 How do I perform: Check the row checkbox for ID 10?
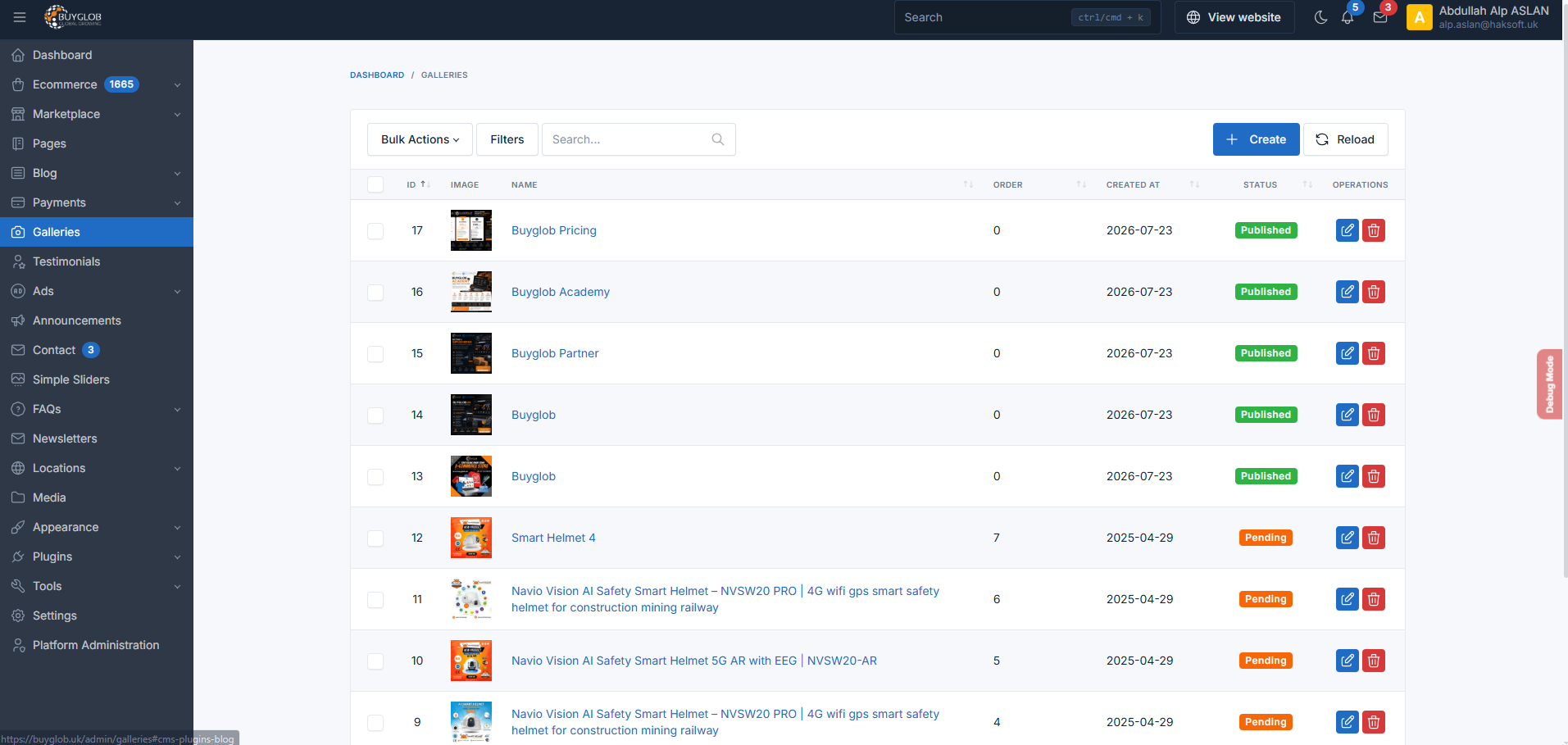pyautogui.click(x=375, y=661)
